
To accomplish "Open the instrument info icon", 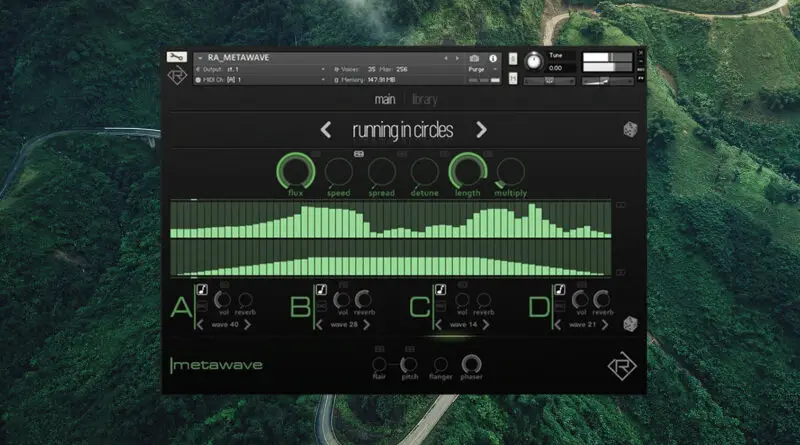I will 493,58.
